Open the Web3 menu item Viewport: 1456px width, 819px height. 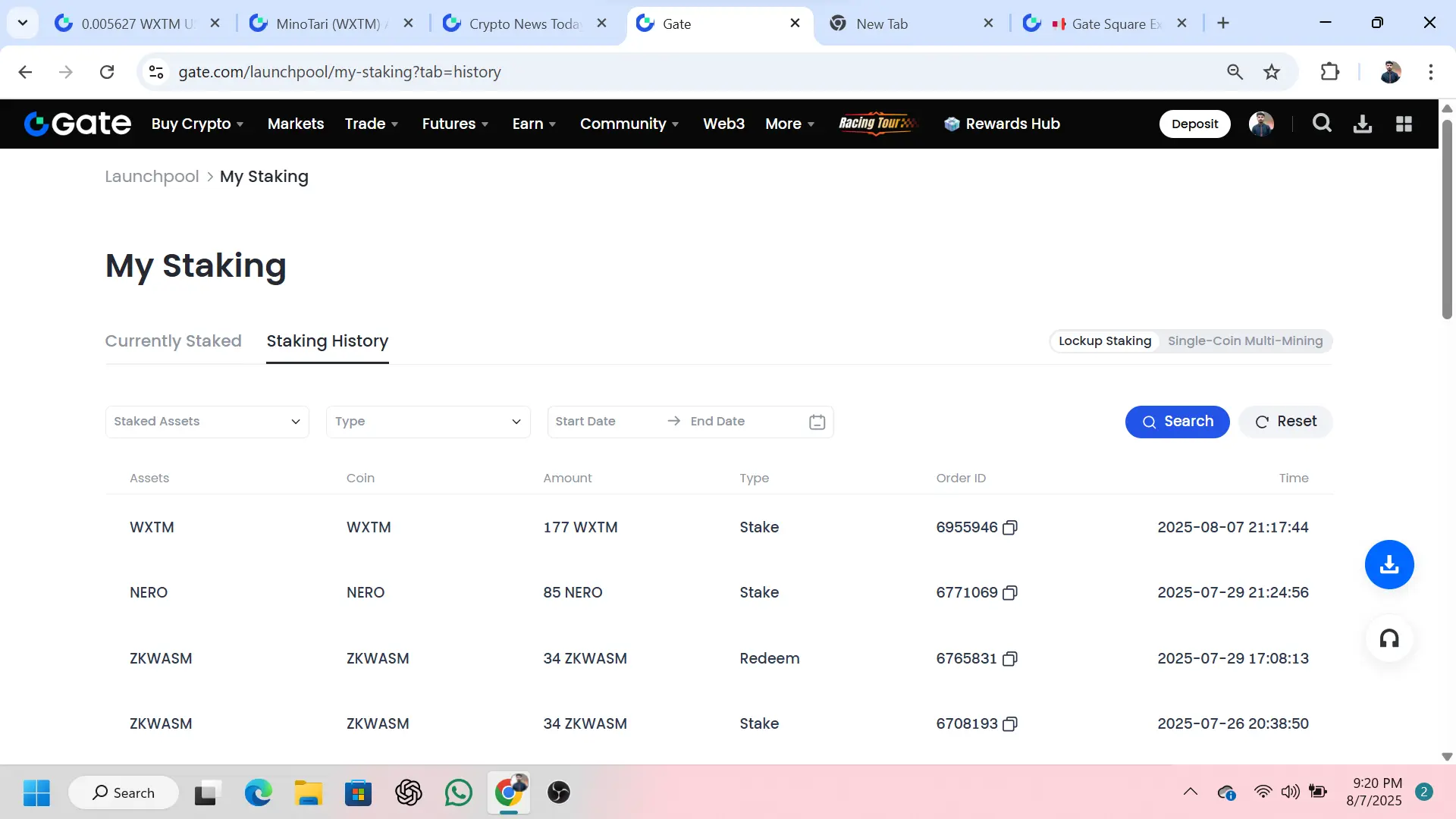coord(723,124)
